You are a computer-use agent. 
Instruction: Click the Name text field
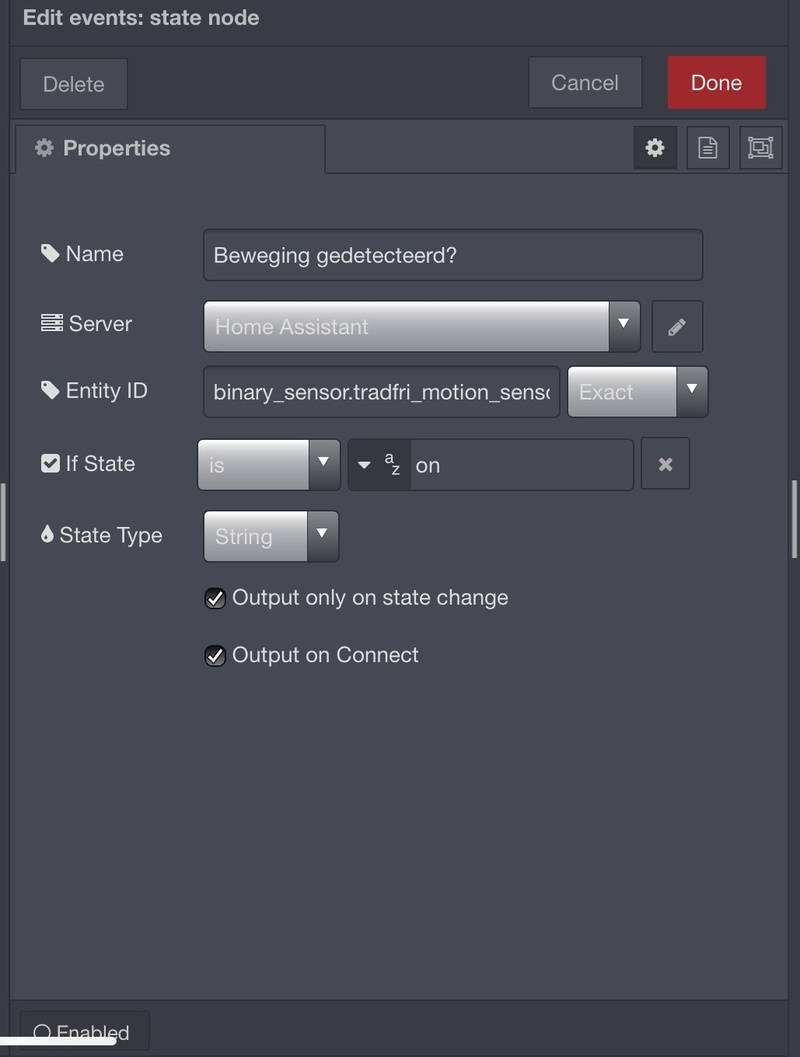(452, 255)
